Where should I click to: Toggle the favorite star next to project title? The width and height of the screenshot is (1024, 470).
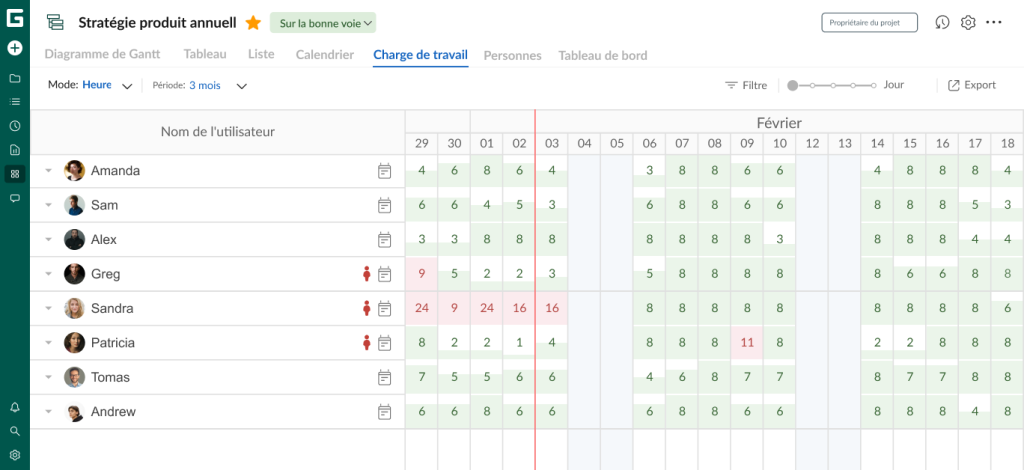point(253,23)
